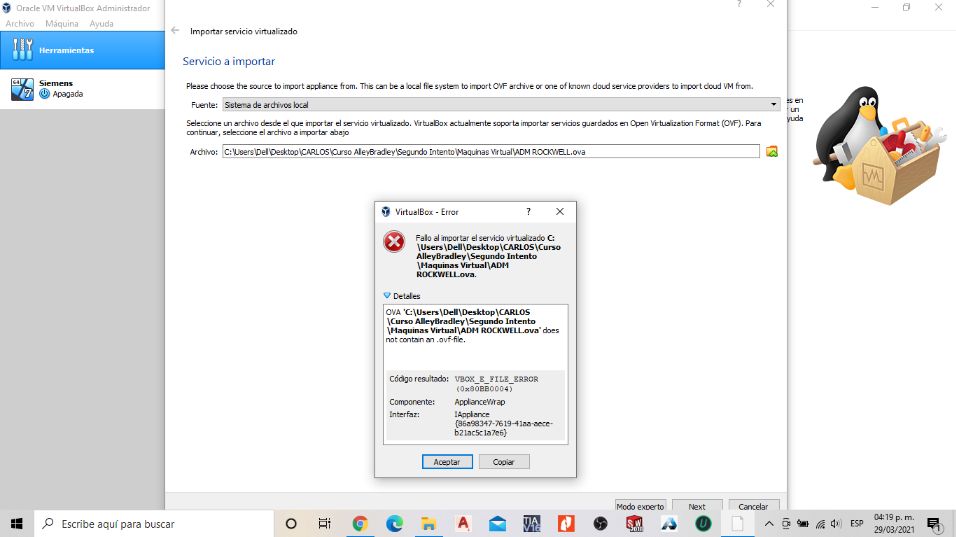Viewport: 956px width, 537px height.
Task: Click the Siemens VM Windows 7 icon
Action: click(x=23, y=89)
